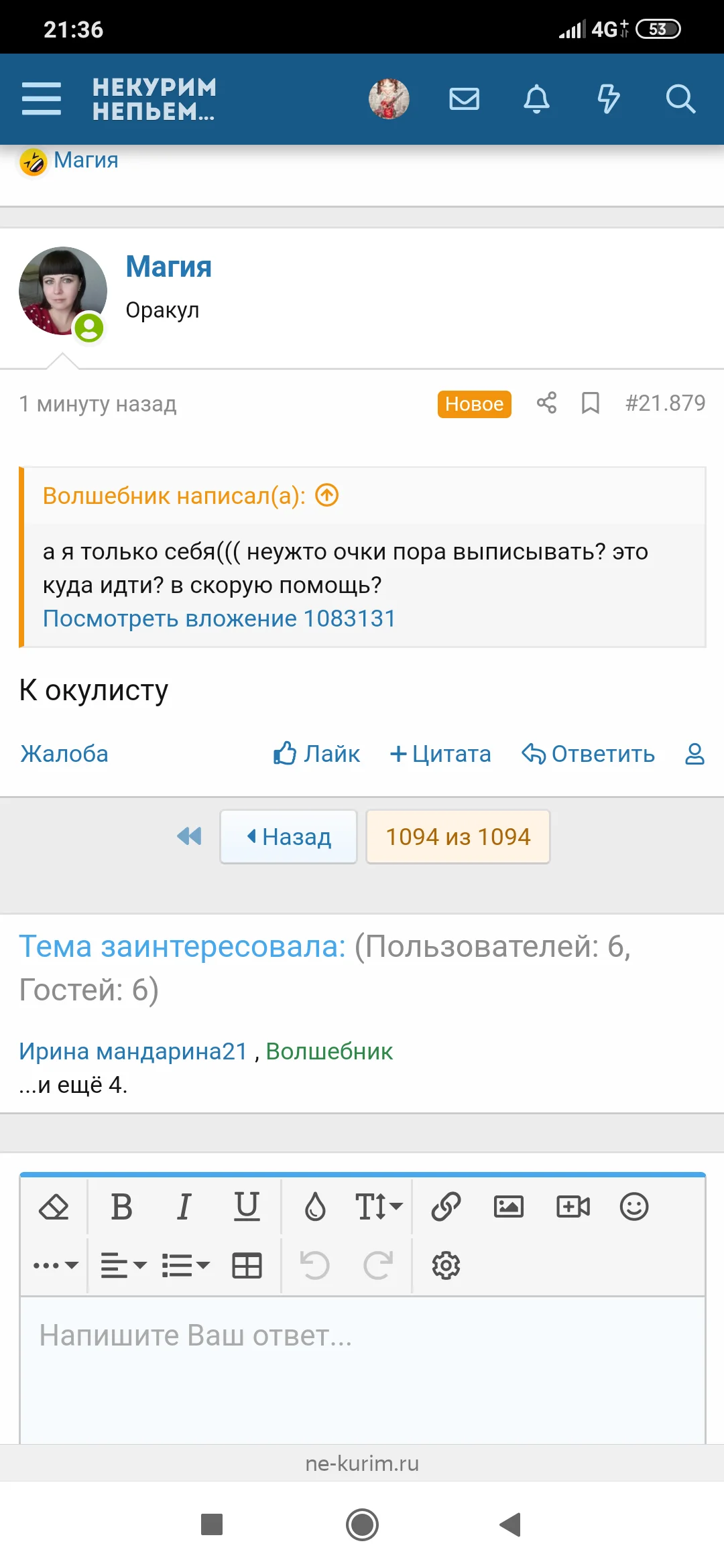Open the list style dropdown
Image resolution: width=724 pixels, height=1568 pixels.
[x=184, y=1264]
